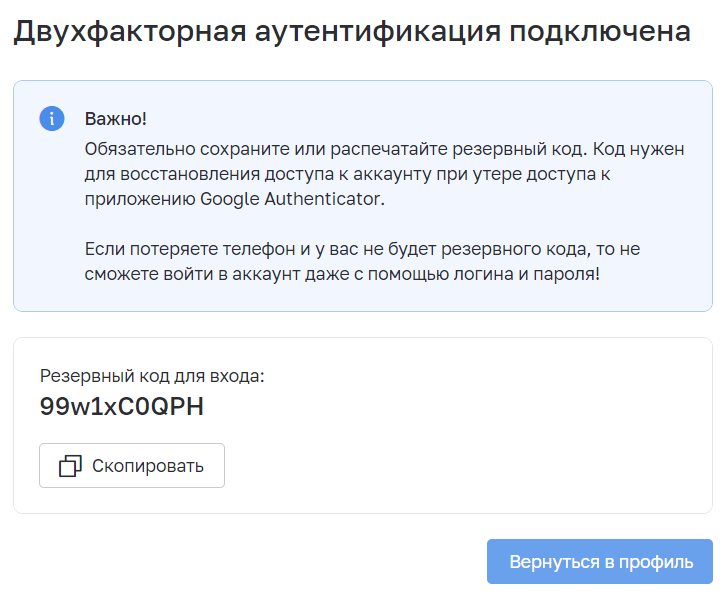Click the word подключена in the title

pos(600,32)
